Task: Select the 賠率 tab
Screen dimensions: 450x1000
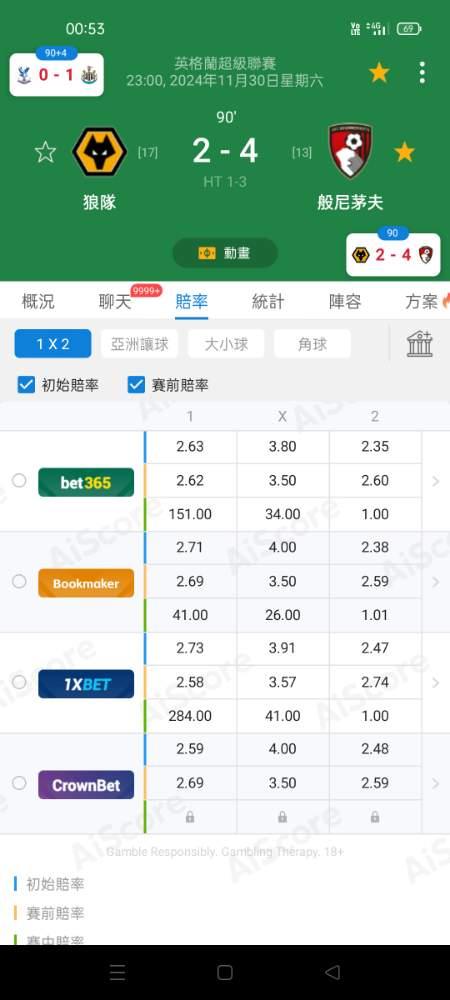Action: click(x=191, y=301)
